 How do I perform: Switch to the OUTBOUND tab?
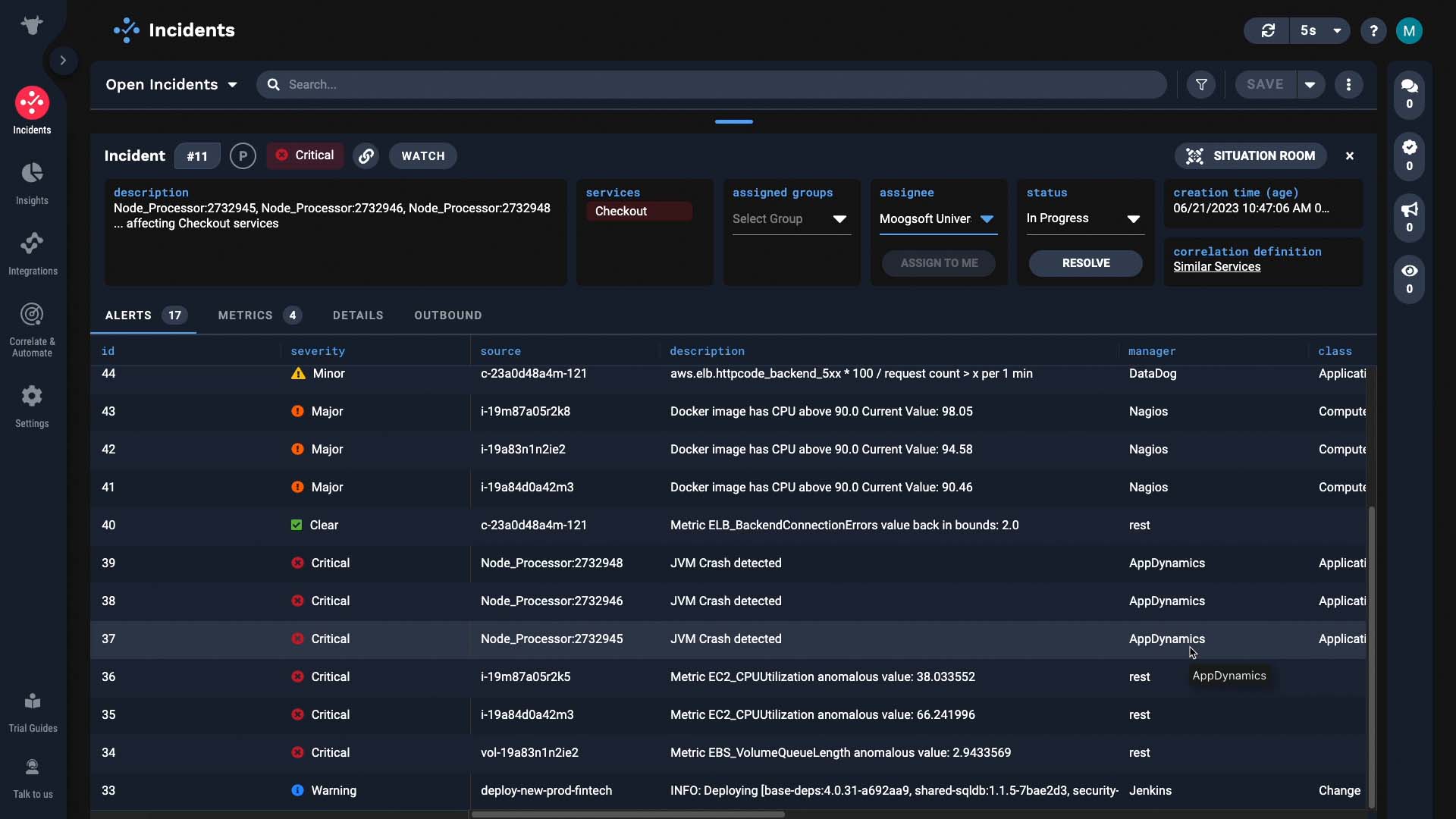point(447,315)
